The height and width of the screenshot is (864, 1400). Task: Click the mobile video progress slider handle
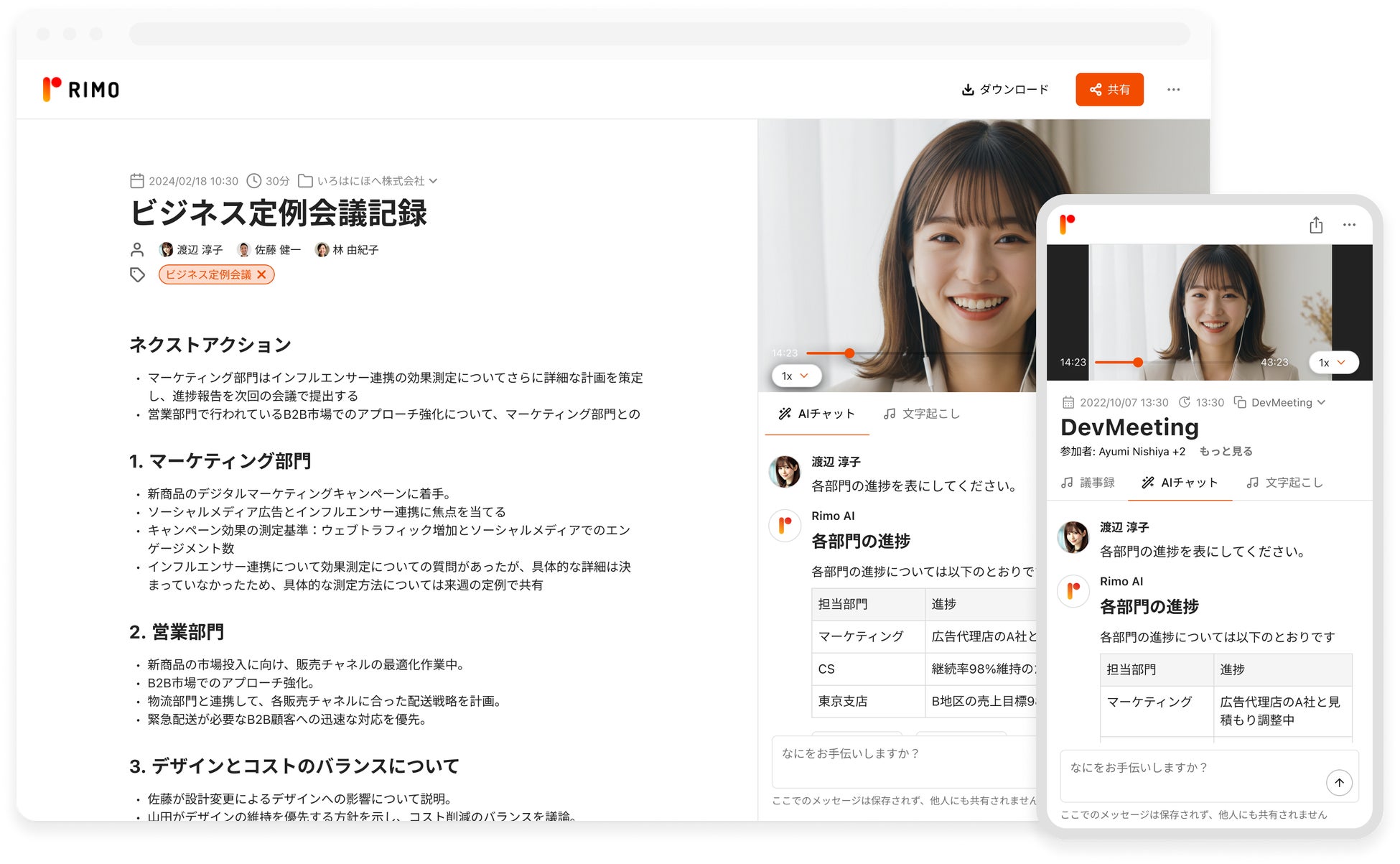coord(1138,363)
